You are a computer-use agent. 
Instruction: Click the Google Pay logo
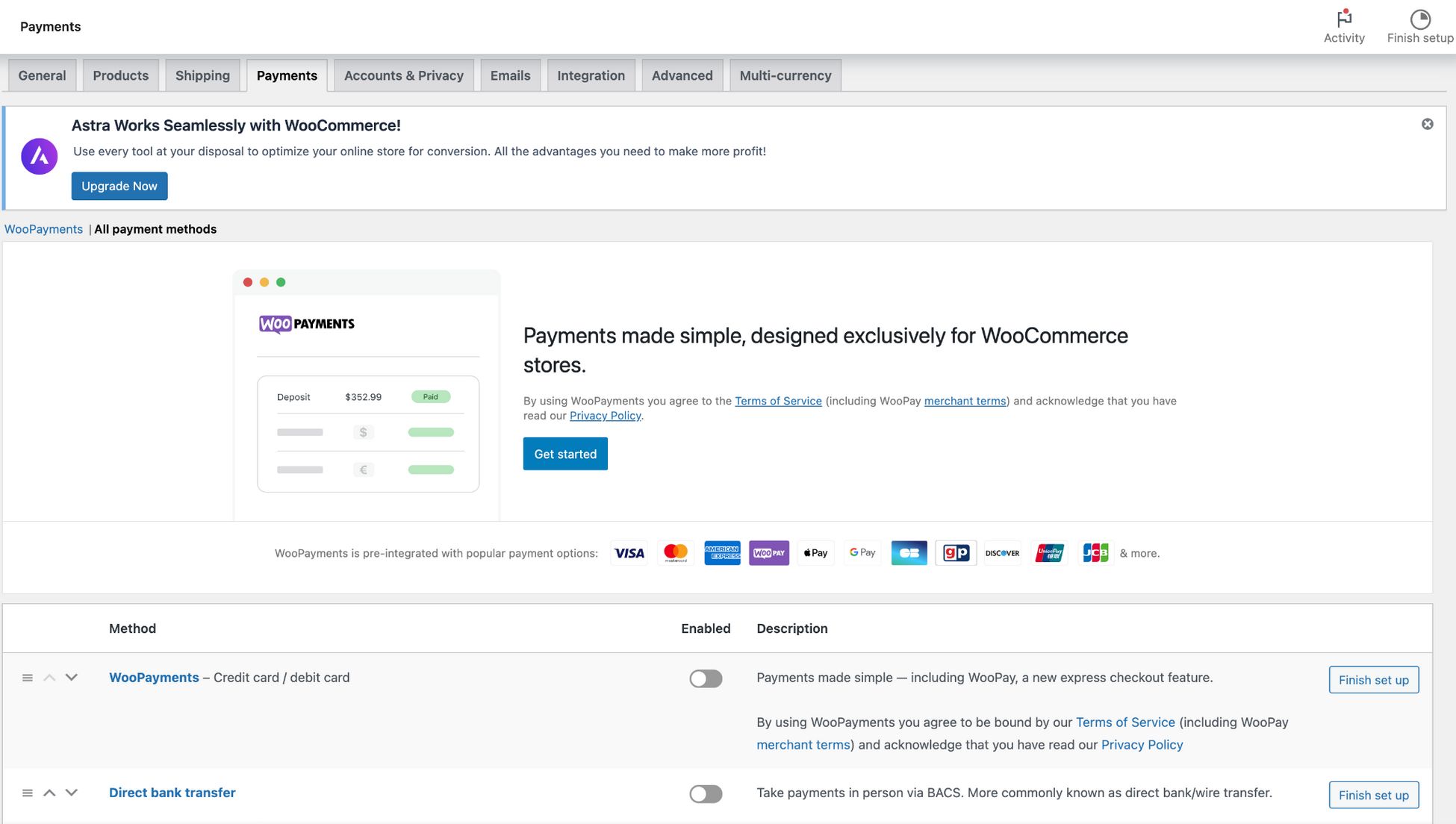(x=862, y=553)
